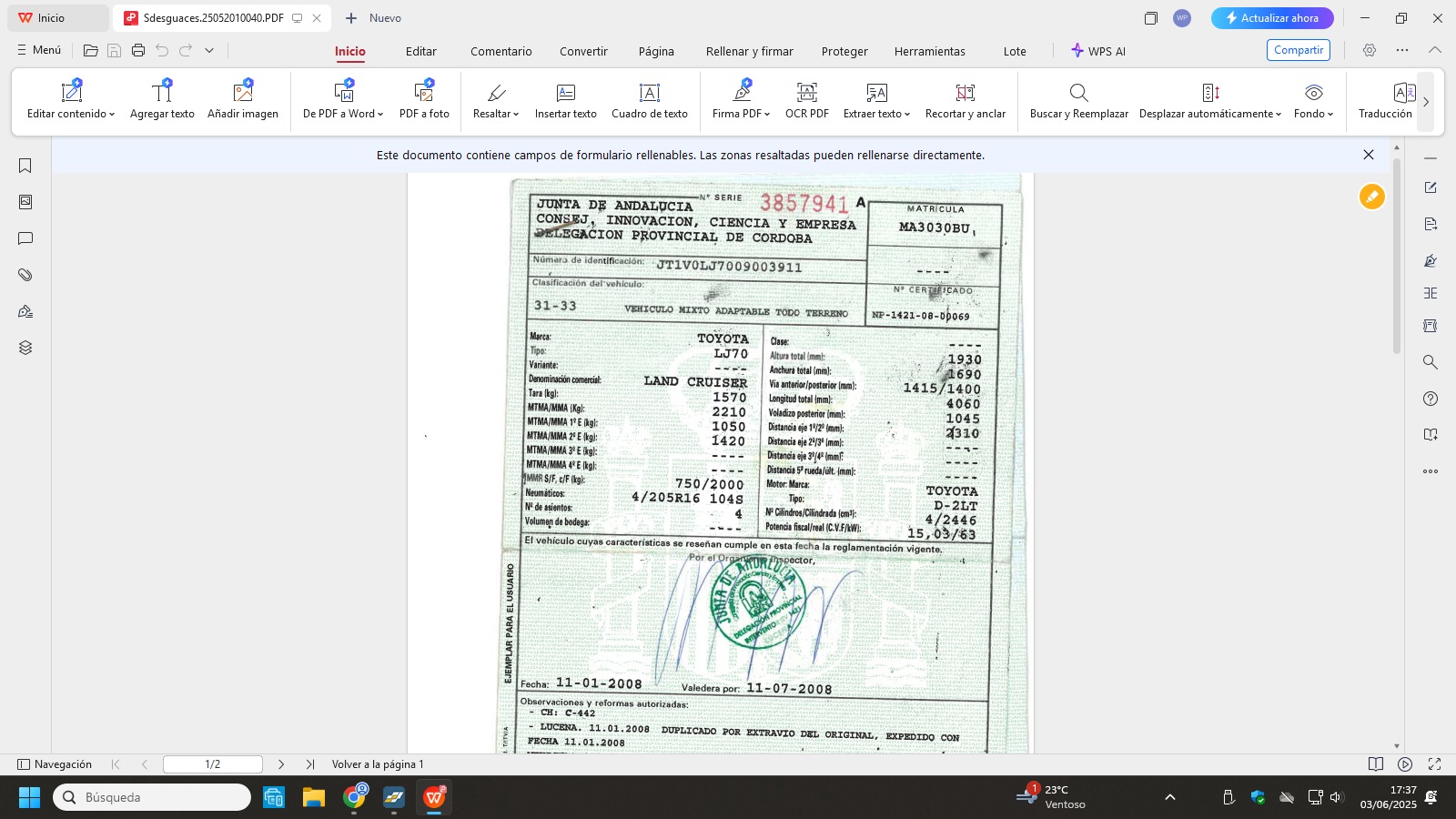This screenshot has width=1456, height=819.
Task: Activate Cuadro de texto tool
Action: pyautogui.click(x=650, y=99)
